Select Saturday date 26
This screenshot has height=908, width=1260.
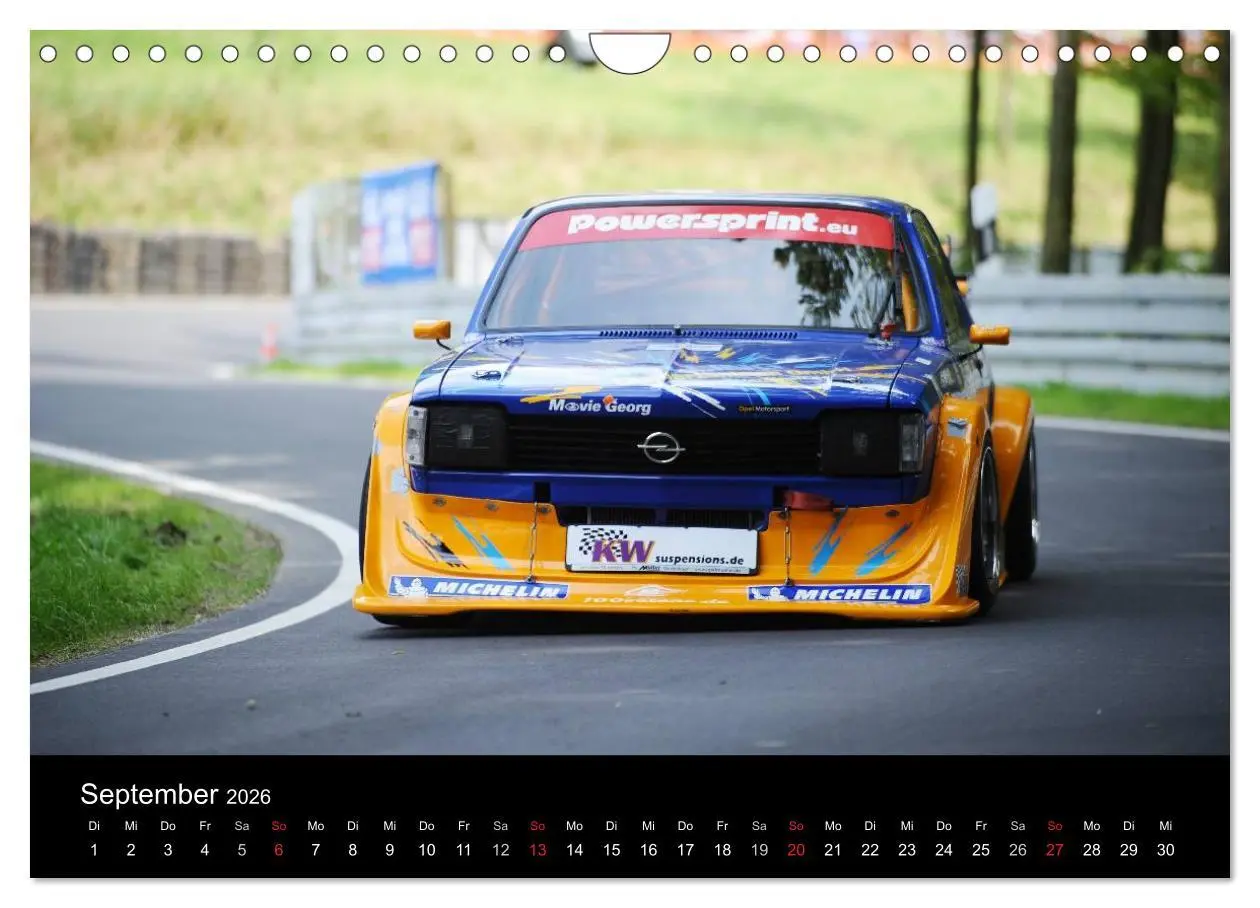coord(1018,850)
